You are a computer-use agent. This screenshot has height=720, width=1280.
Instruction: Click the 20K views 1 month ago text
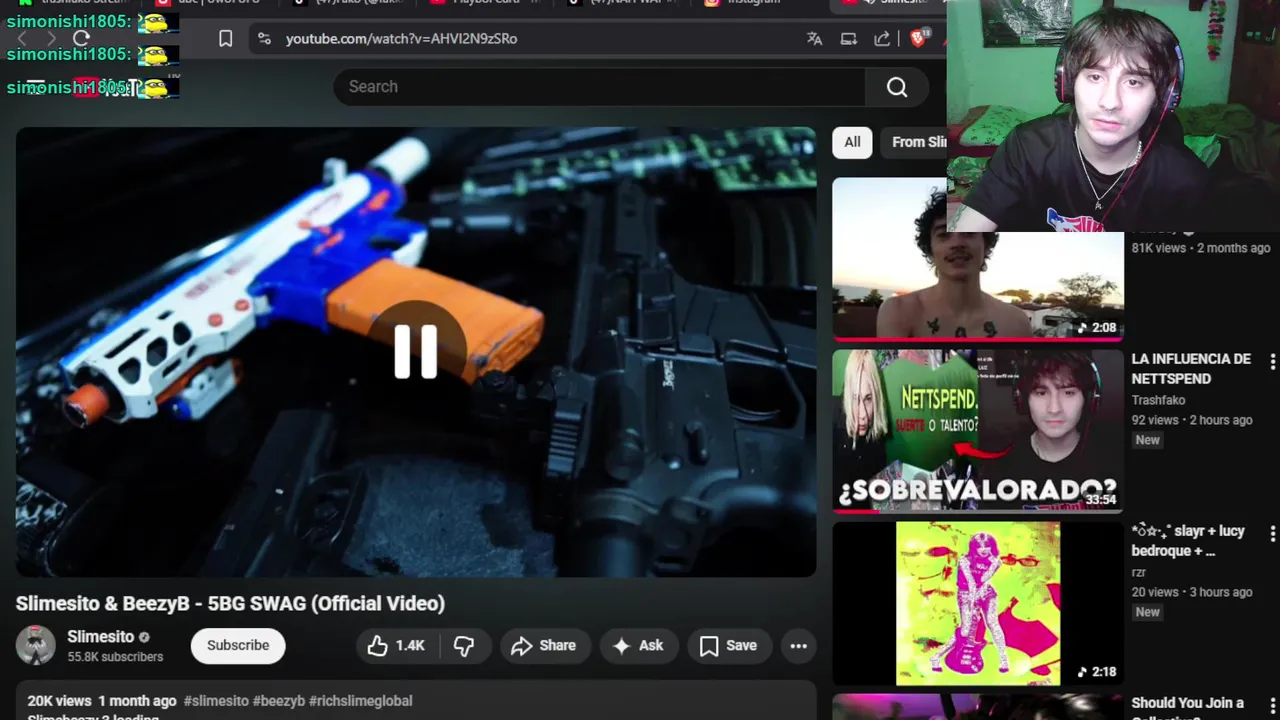point(102,701)
